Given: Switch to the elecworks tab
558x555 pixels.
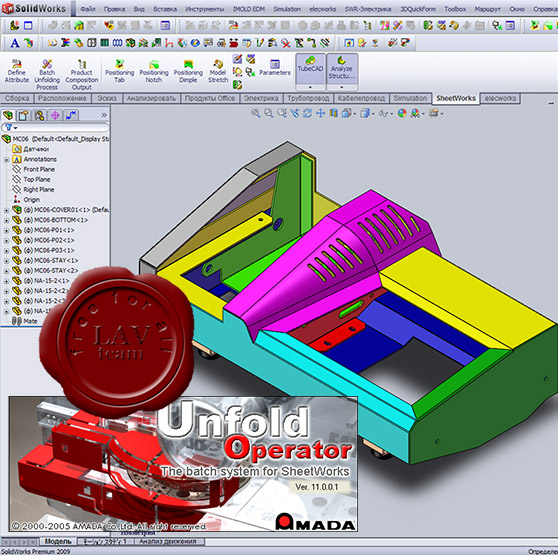Looking at the screenshot, I should (x=500, y=98).
